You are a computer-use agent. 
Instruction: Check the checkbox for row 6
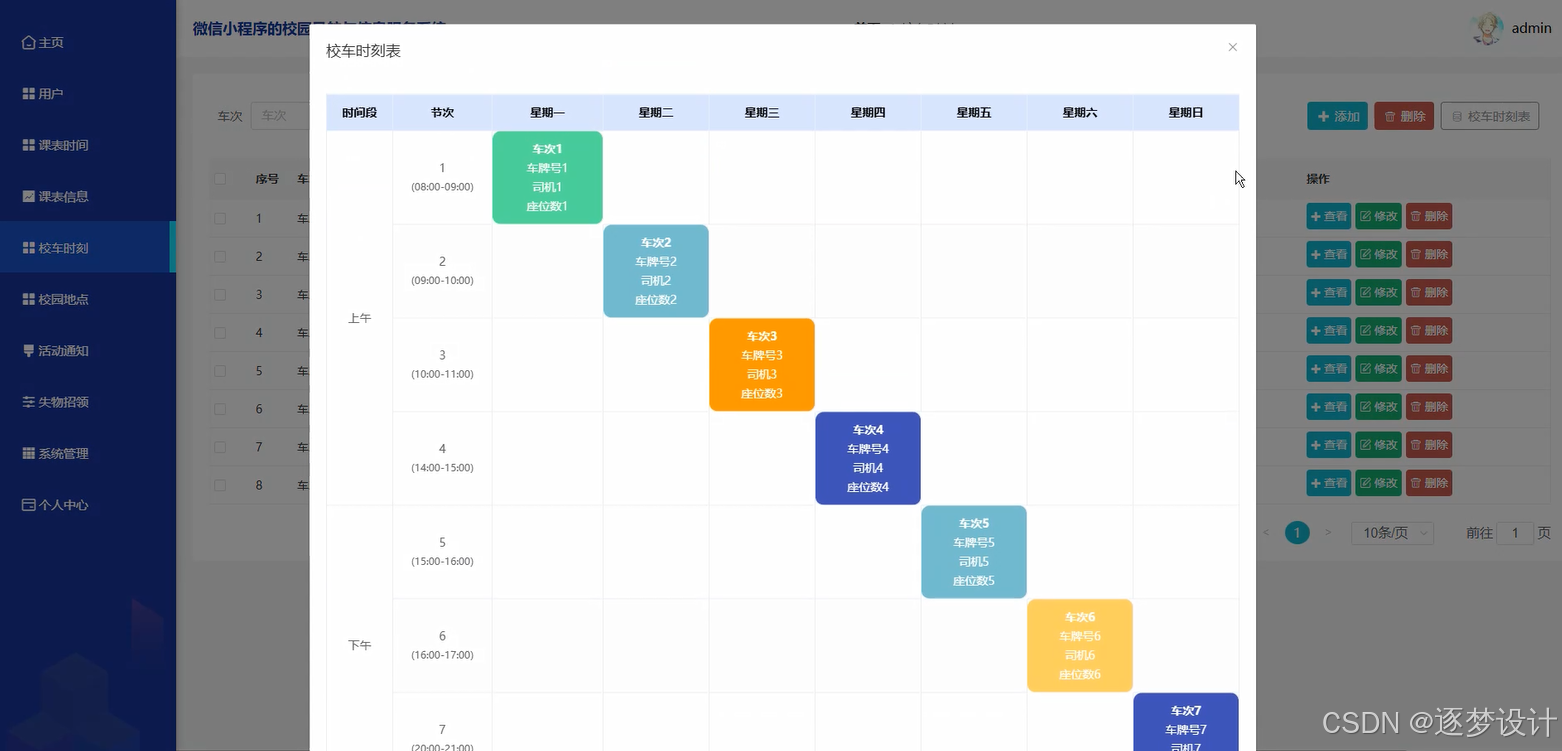(x=220, y=408)
